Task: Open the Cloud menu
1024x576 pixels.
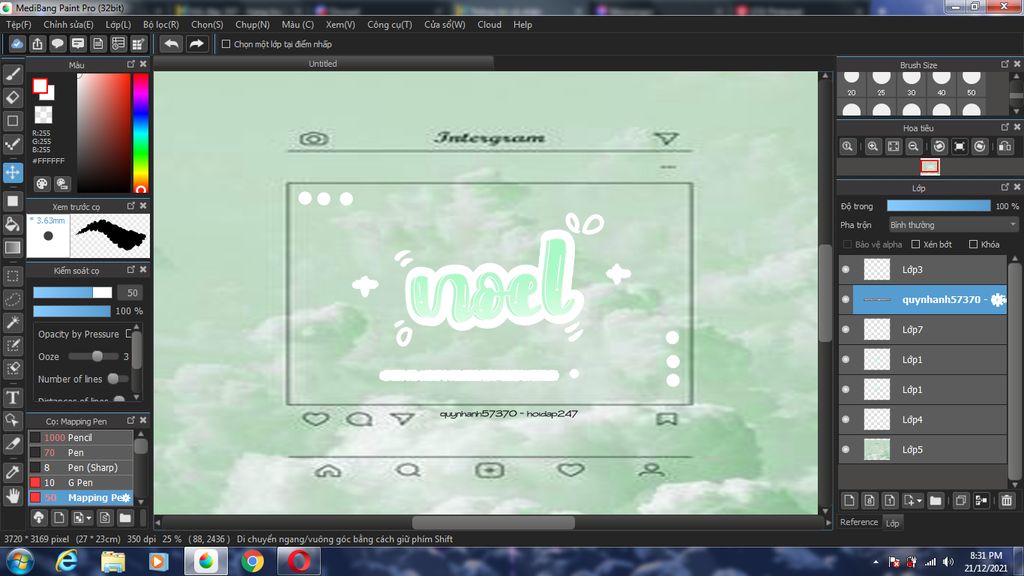Action: click(x=489, y=24)
